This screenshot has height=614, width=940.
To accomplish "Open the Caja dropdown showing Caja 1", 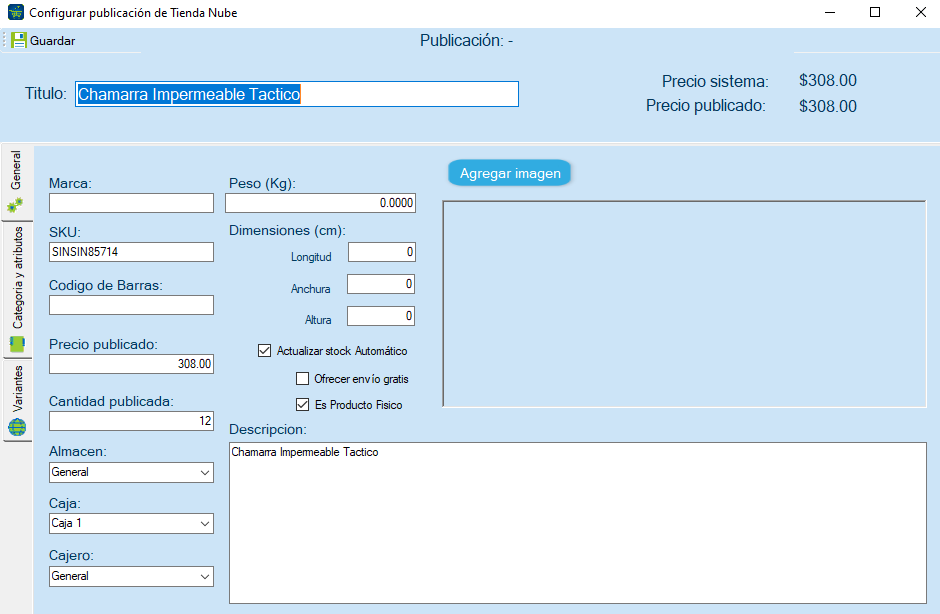I will [131, 523].
